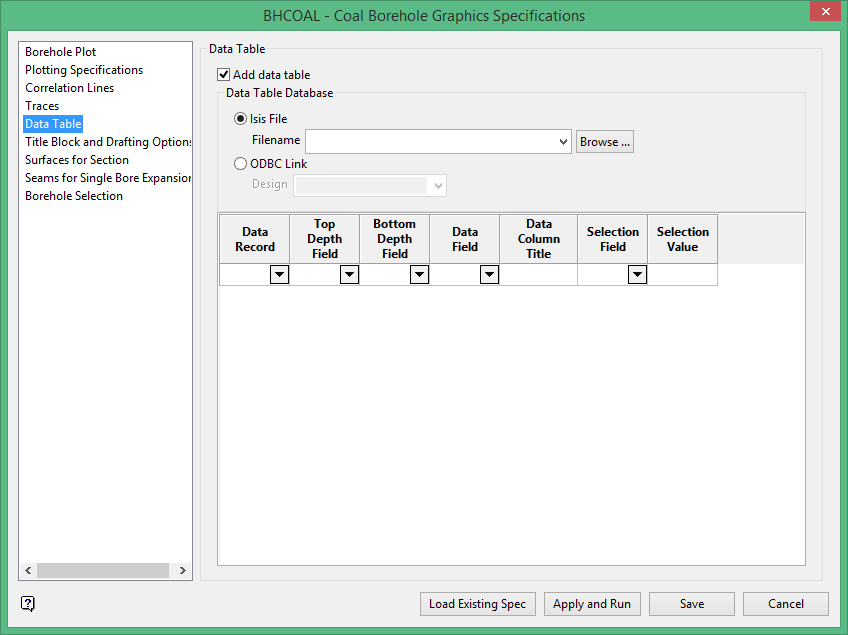Expand the Bottom Depth Field dropdown
This screenshot has height=635, width=848.
(x=419, y=275)
